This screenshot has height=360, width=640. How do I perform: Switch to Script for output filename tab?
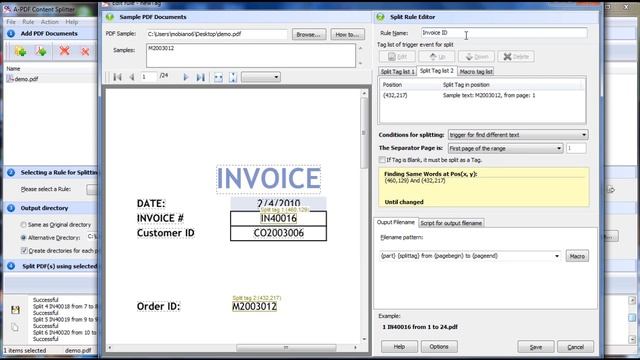(451, 223)
